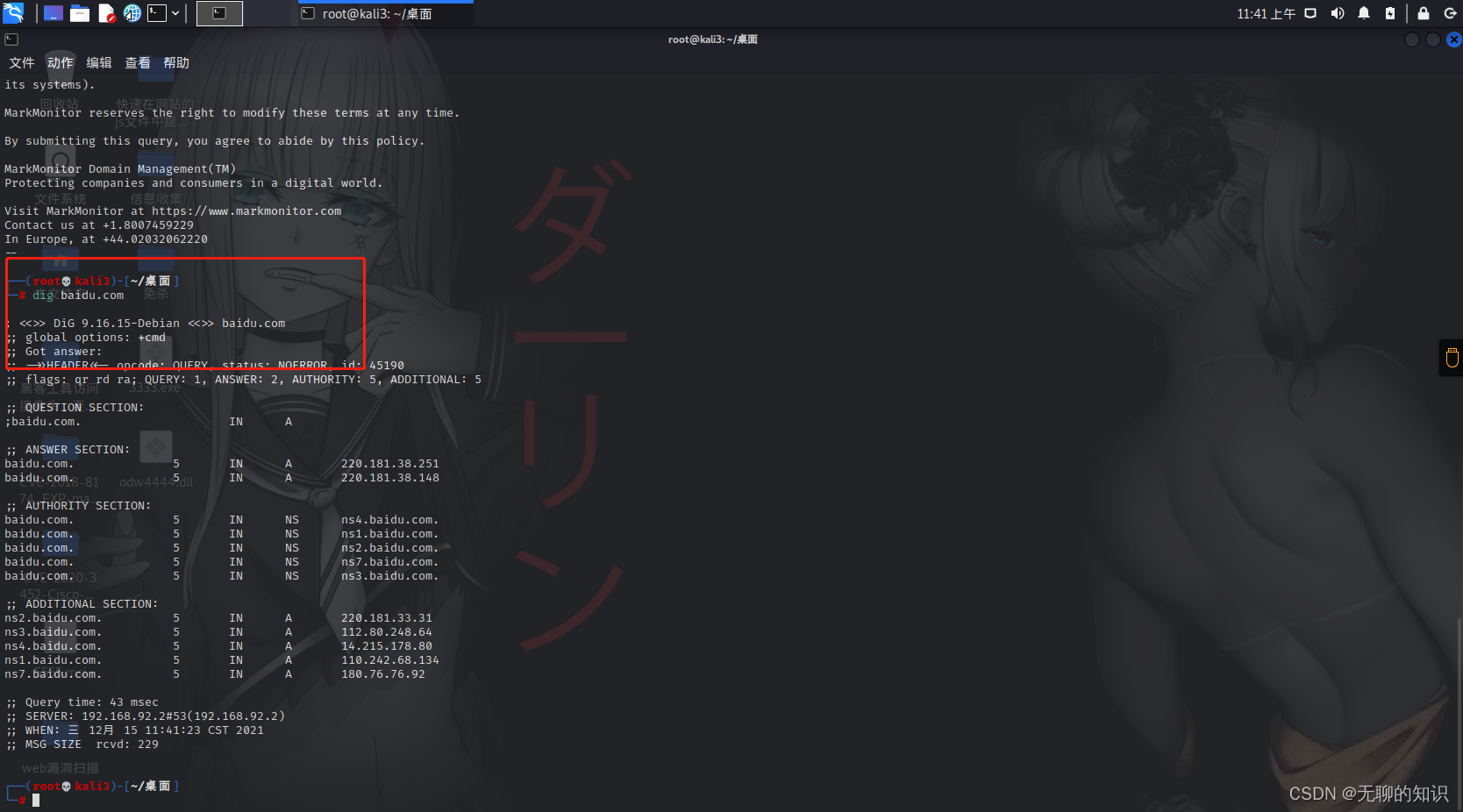
Task: Click the 'ADDITIONAL SECTION:' heading
Action: (x=91, y=604)
